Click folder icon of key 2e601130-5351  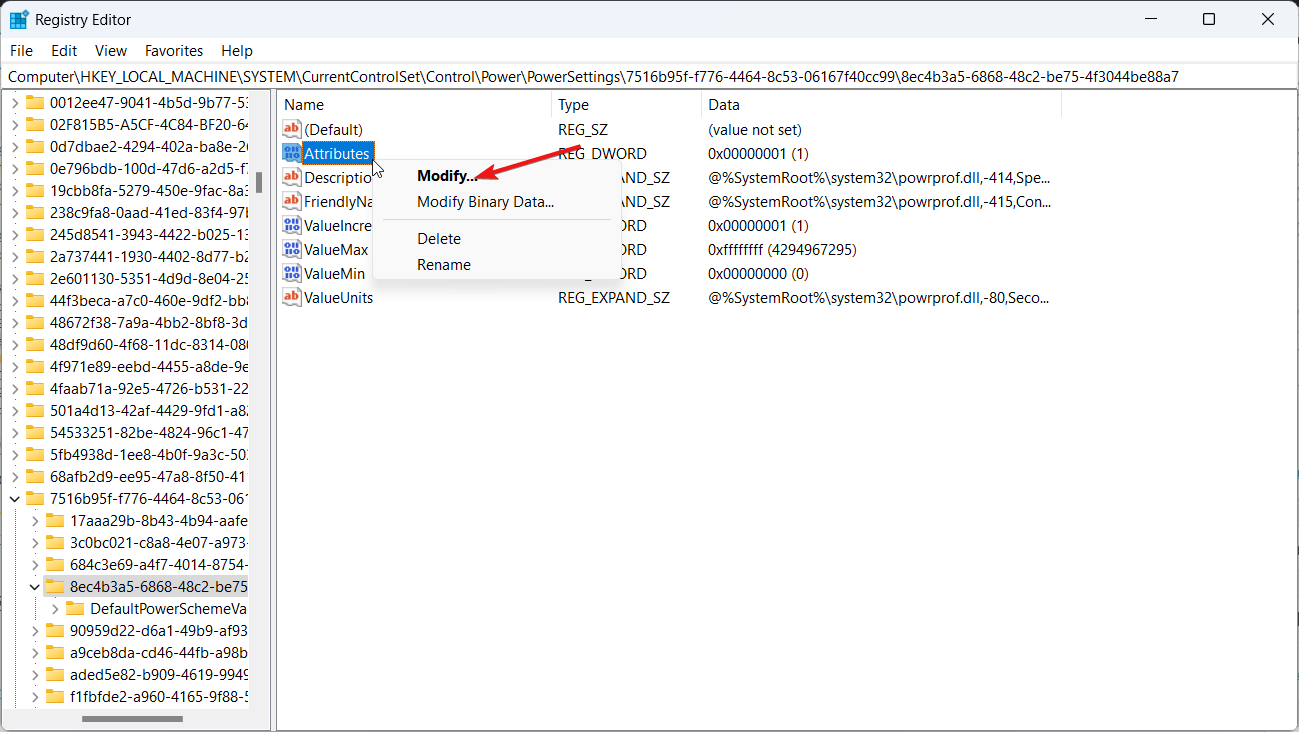[x=35, y=278]
